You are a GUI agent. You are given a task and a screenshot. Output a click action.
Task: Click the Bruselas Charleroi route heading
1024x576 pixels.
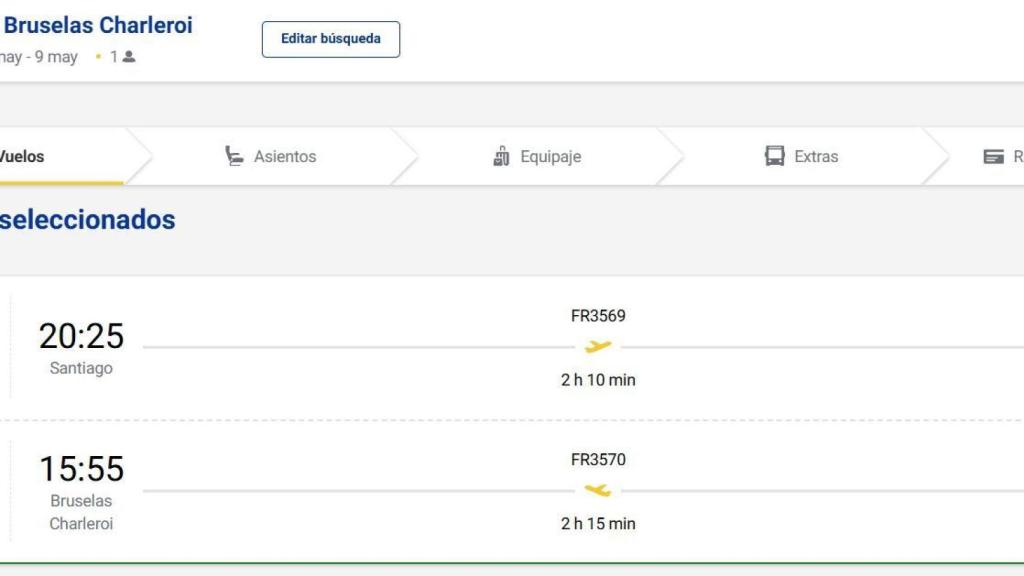coord(98,26)
